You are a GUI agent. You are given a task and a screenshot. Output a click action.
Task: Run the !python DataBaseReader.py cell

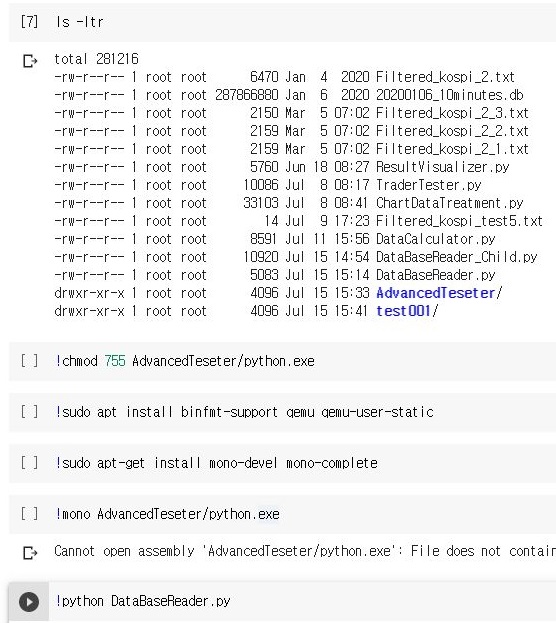click(29, 602)
